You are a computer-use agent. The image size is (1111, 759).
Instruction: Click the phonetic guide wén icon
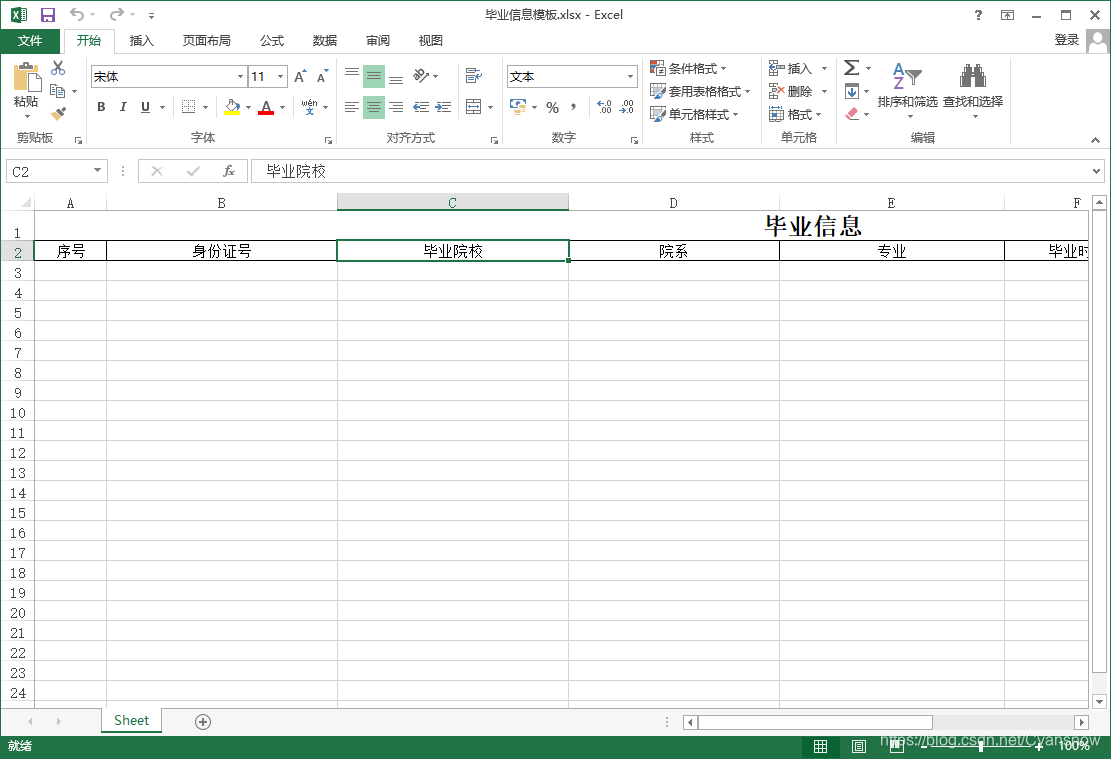tap(310, 107)
